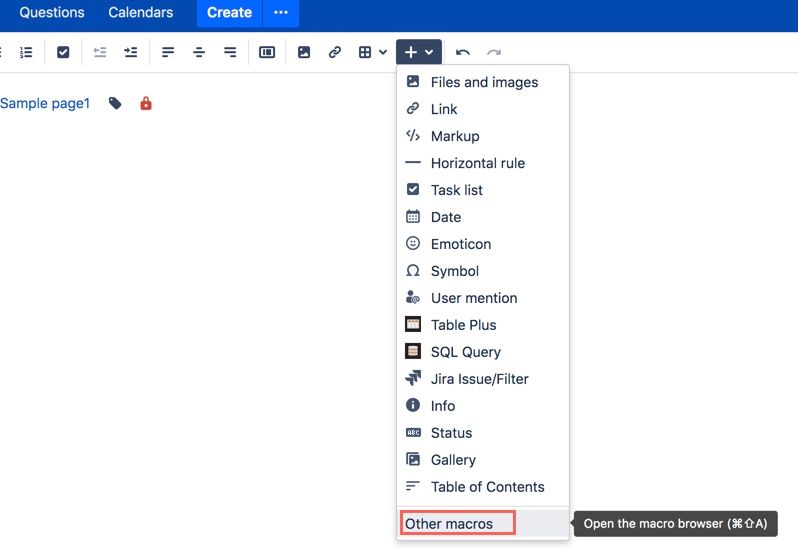Choose Jira Issue/Filter from the menu
This screenshot has height=553, width=798.
482,379
